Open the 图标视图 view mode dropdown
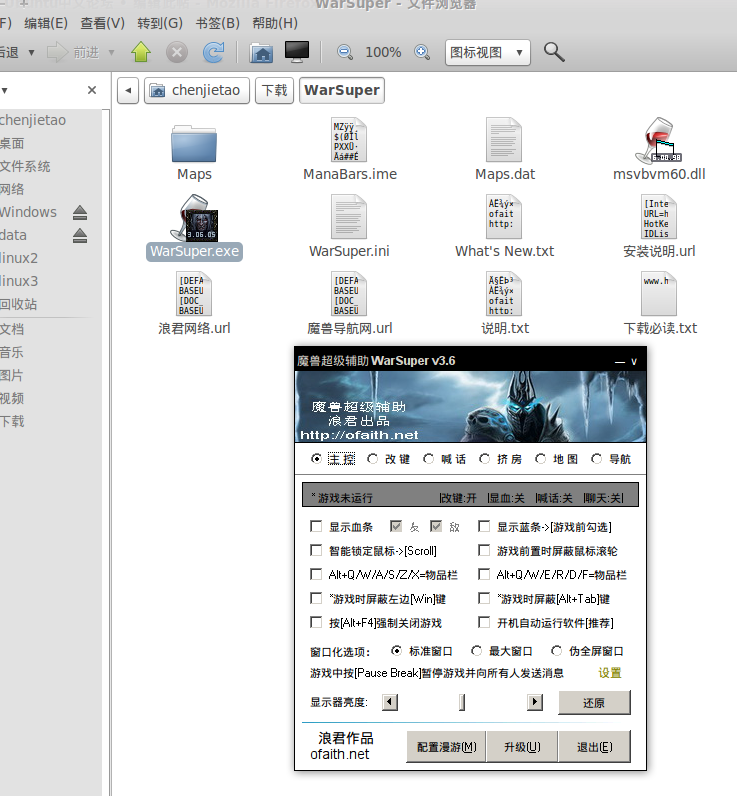Screen dimensions: 737x796 click(488, 52)
